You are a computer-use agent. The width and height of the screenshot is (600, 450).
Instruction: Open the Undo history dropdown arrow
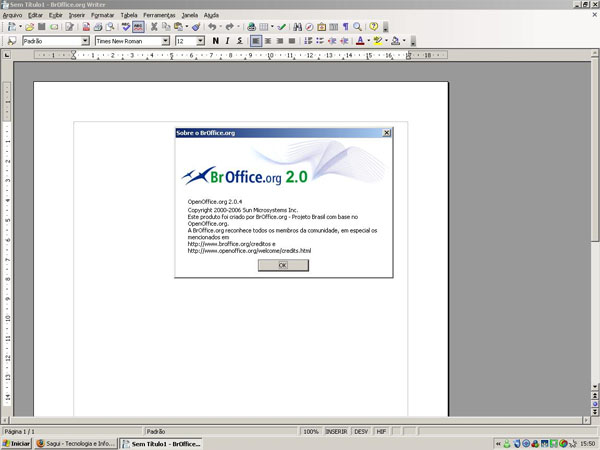pos(220,27)
